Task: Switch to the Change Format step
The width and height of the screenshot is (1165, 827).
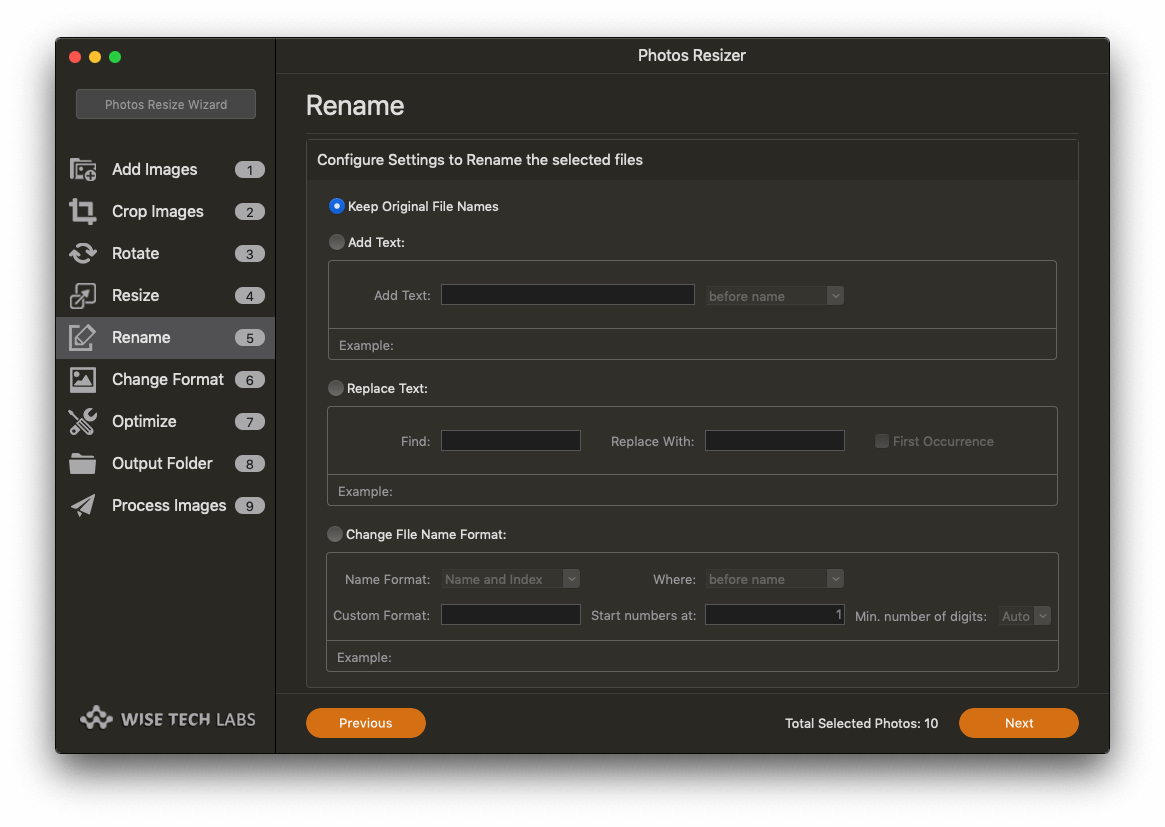Action: [168, 380]
